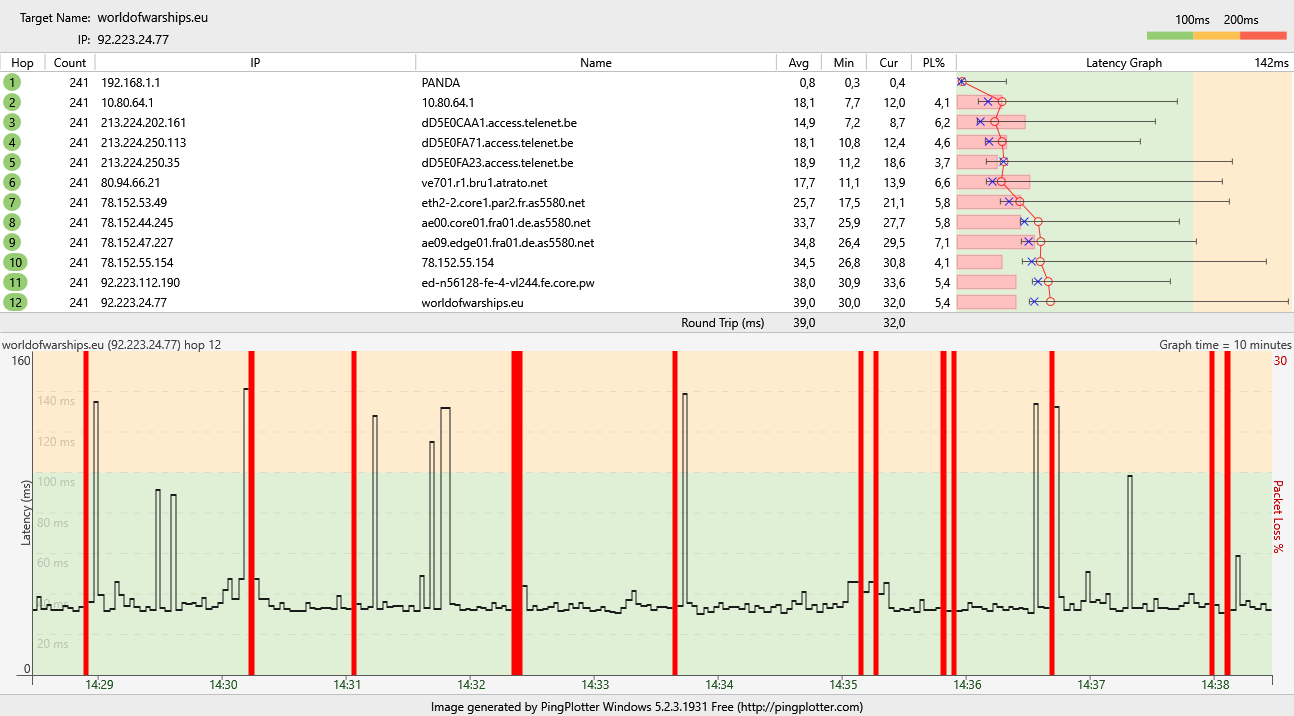Pick the hop 9 green circle icon
The image size is (1294, 716).
pyautogui.click(x=13, y=243)
